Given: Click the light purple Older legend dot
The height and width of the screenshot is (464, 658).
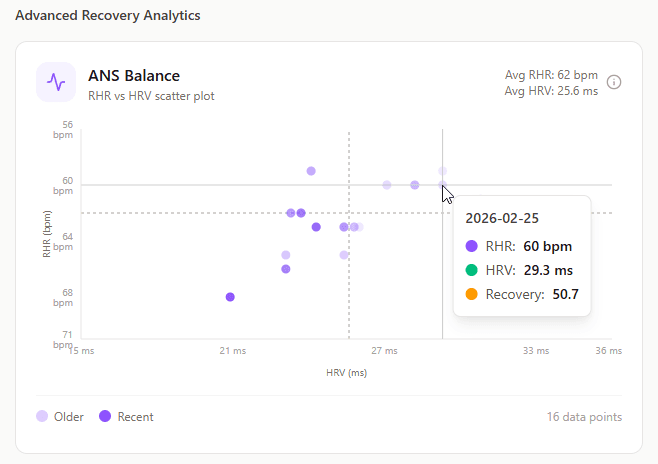Looking at the screenshot, I should [42, 417].
